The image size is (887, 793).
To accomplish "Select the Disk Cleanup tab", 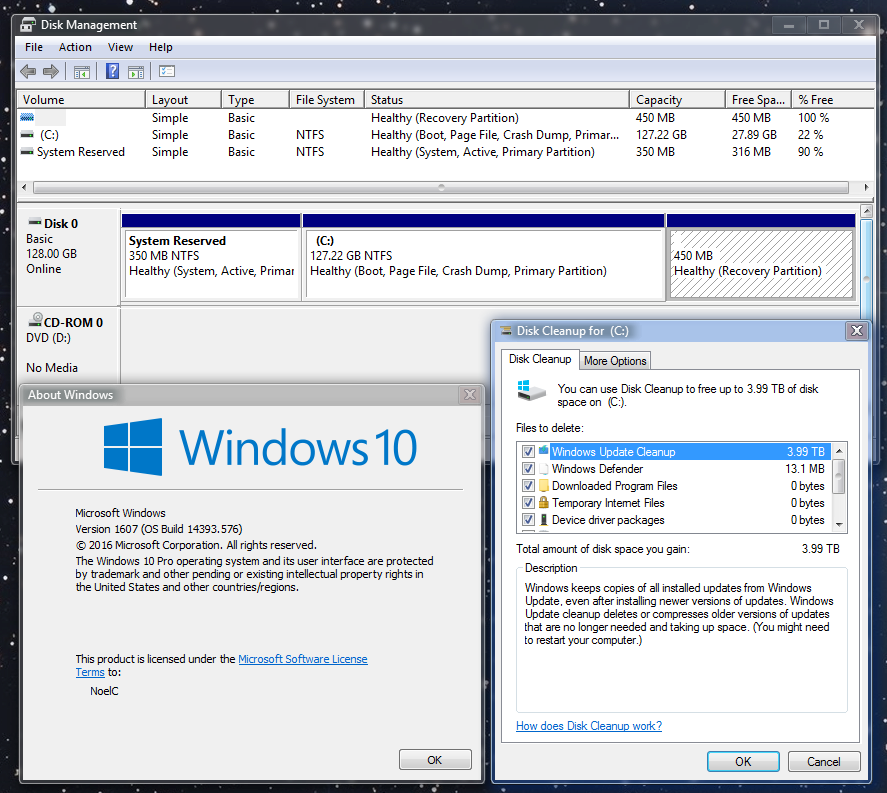I will 540,359.
